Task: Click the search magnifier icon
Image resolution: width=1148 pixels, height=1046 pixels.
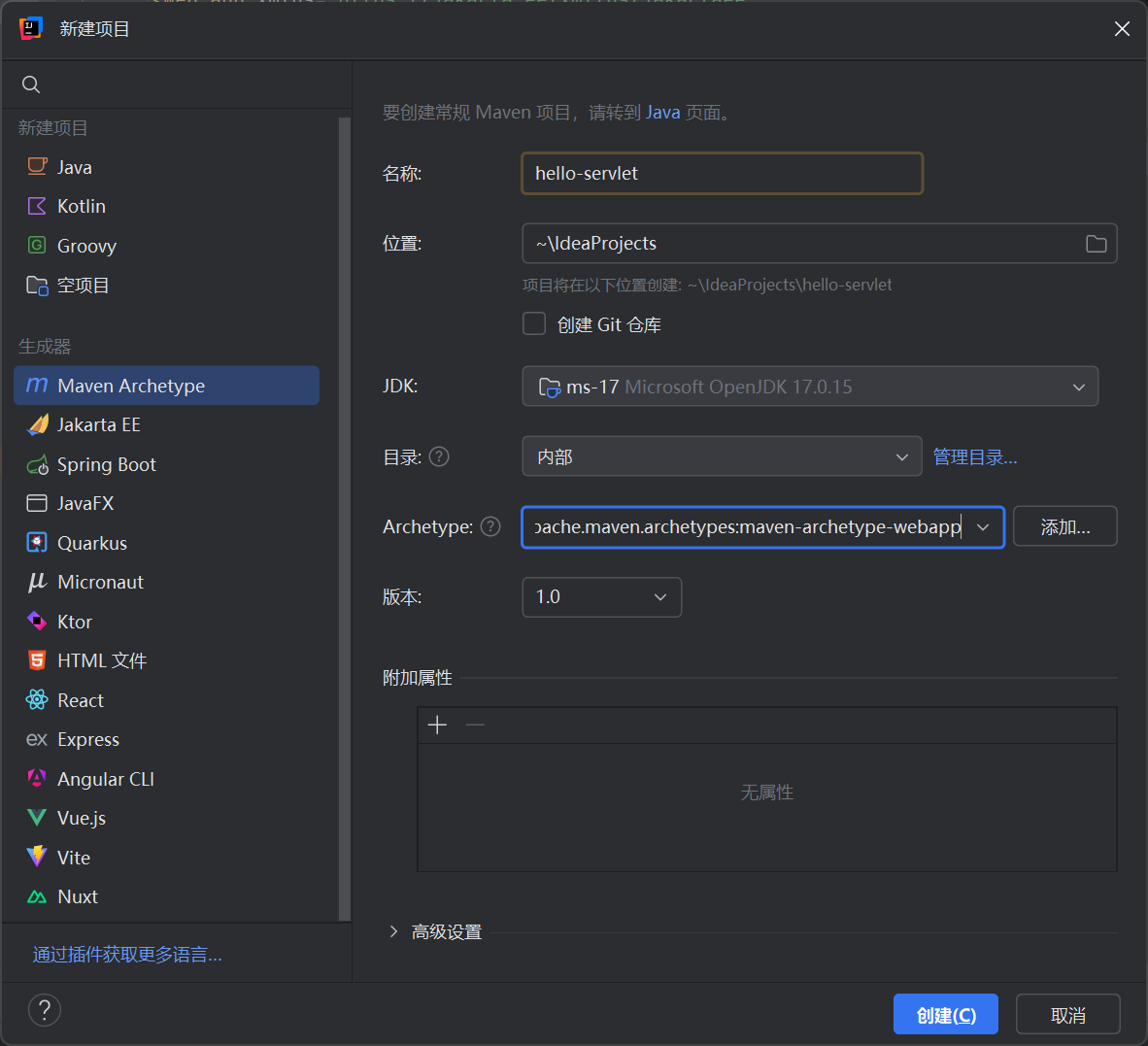Action: [31, 84]
